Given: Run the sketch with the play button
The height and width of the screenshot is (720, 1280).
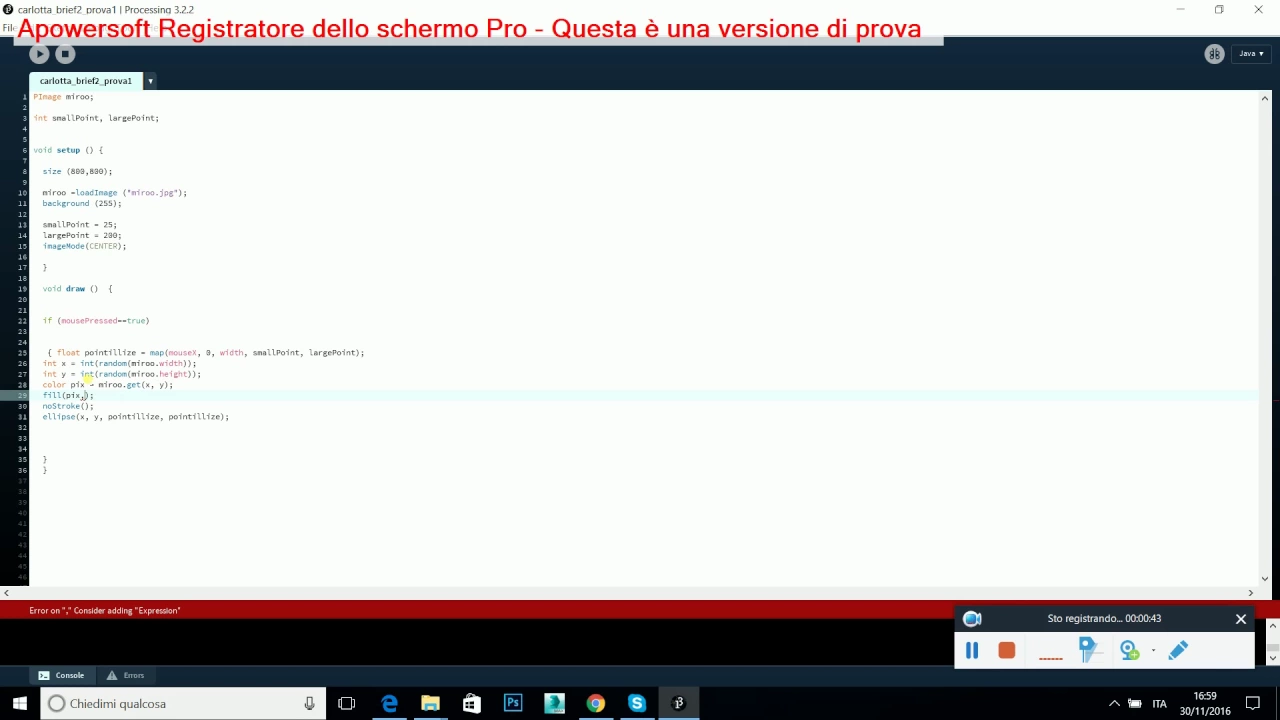Looking at the screenshot, I should click(x=39, y=54).
